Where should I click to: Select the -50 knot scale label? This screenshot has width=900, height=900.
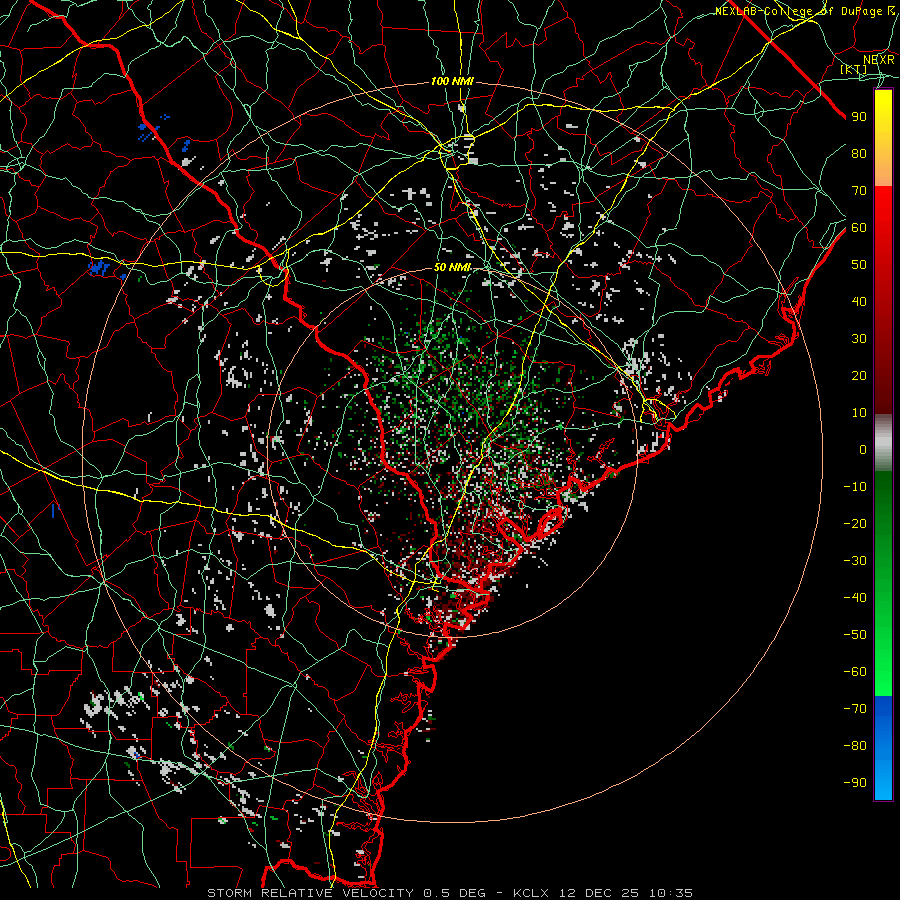855,635
